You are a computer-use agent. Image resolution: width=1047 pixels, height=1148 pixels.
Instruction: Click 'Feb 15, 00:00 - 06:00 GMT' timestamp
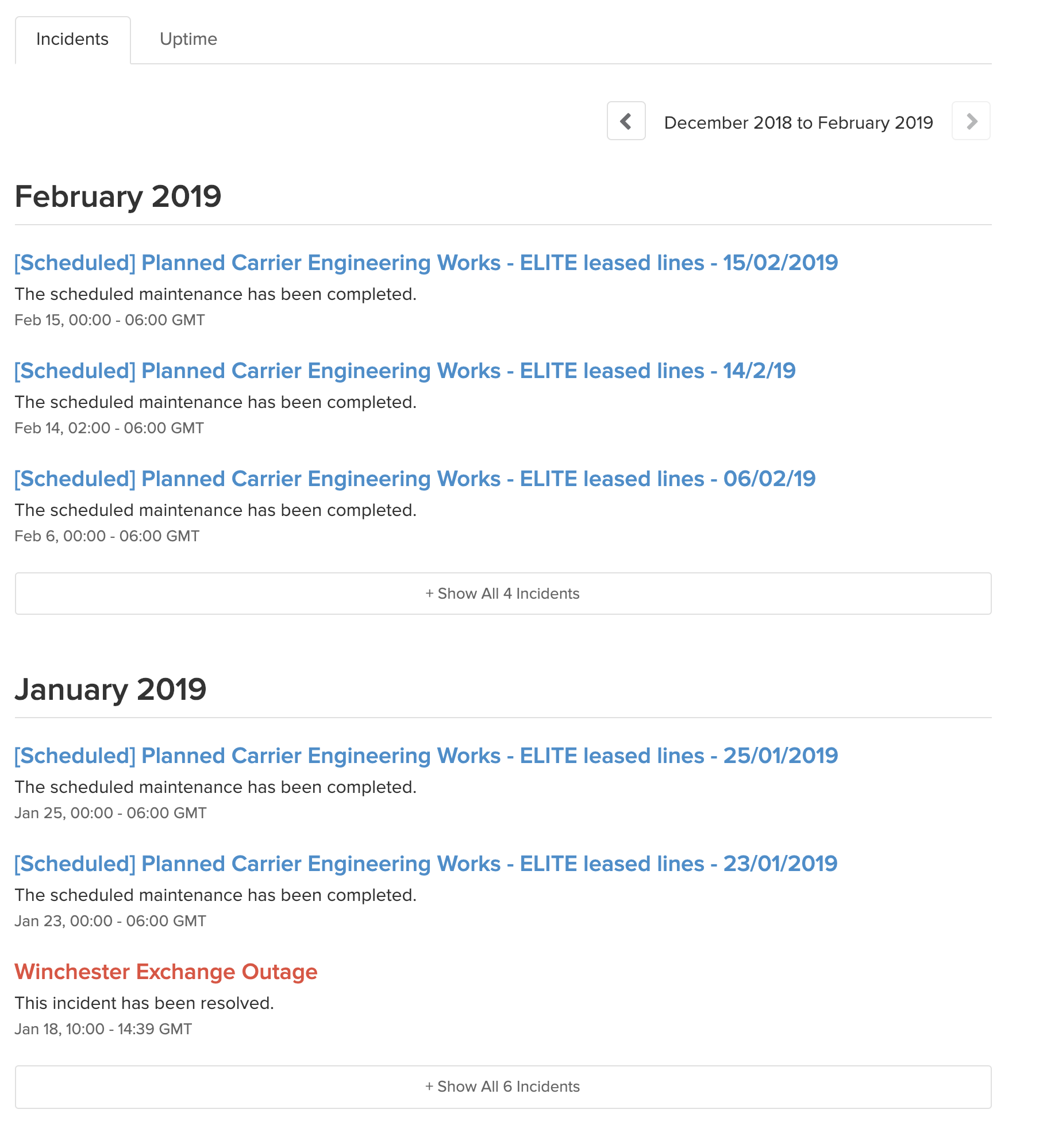pyautogui.click(x=110, y=320)
